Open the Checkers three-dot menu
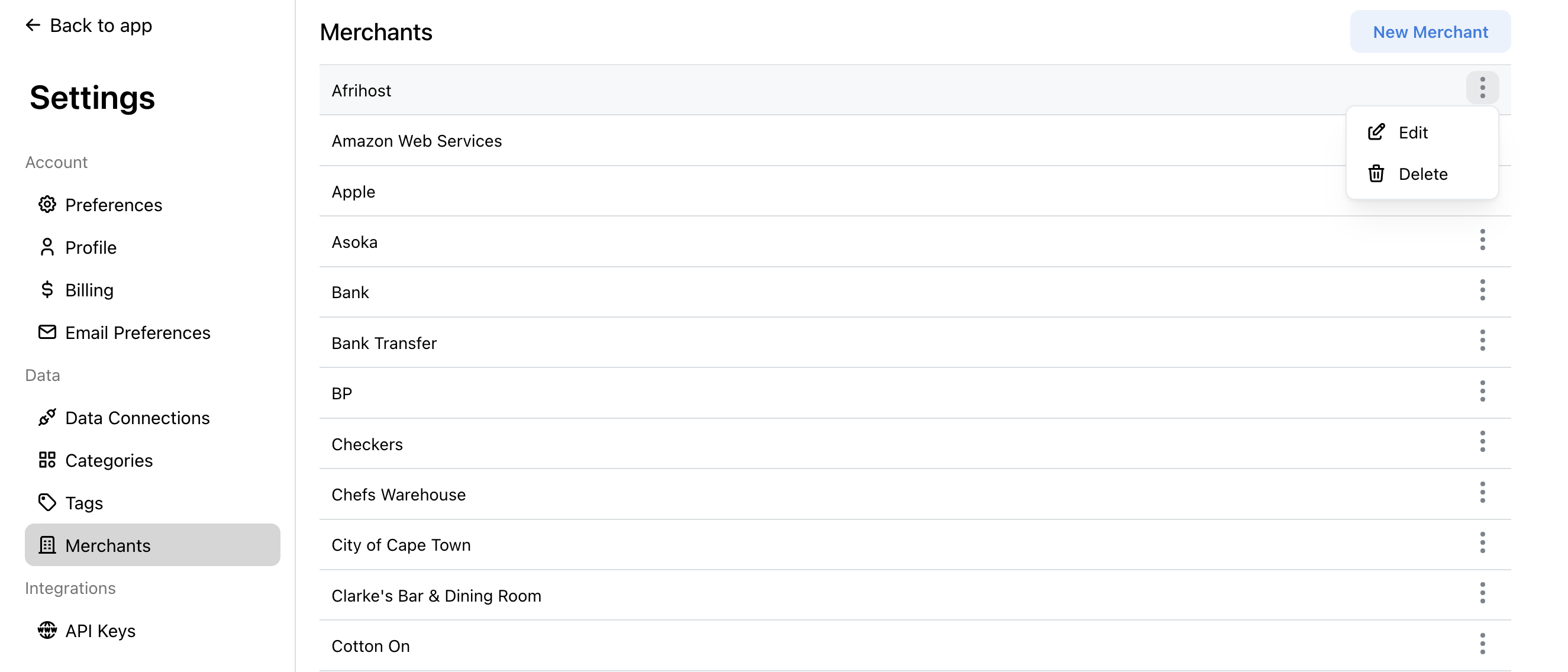The image size is (1568, 672). 1483,441
